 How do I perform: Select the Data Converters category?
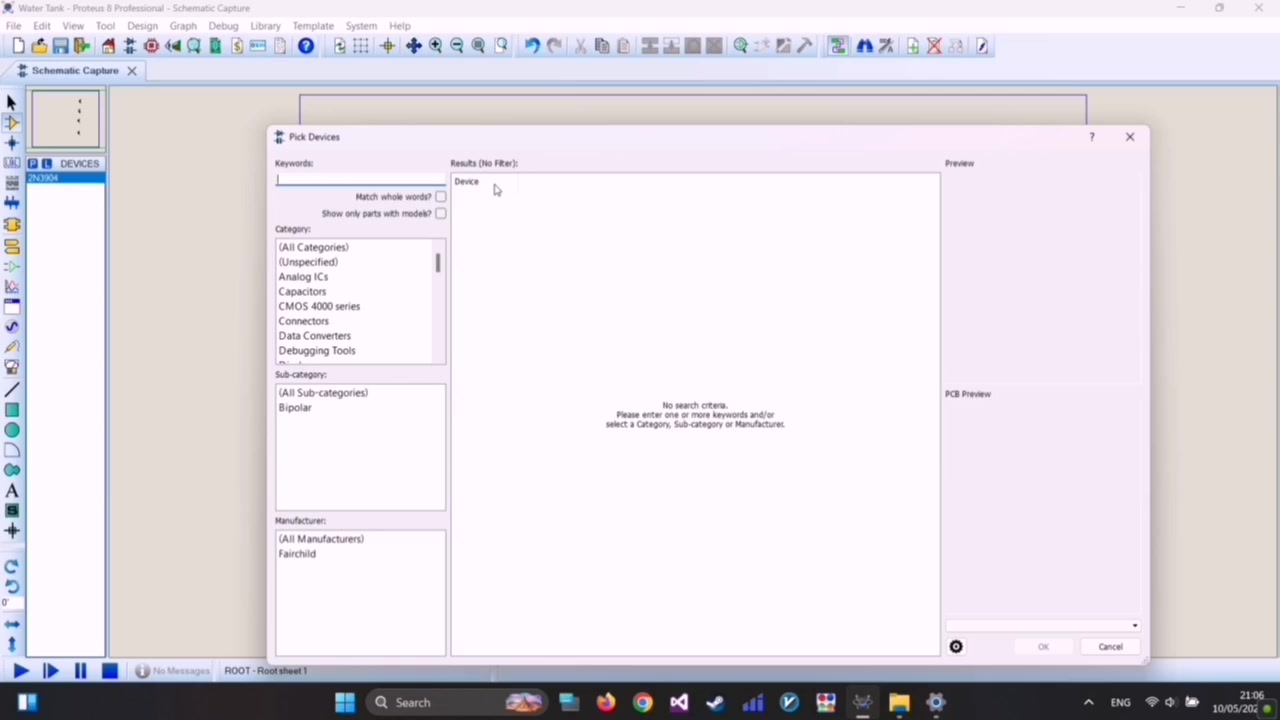tap(314, 336)
